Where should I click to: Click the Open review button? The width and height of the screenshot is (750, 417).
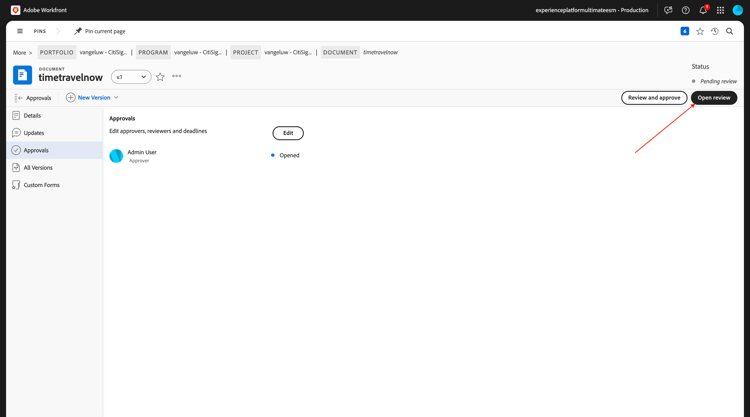[x=714, y=98]
